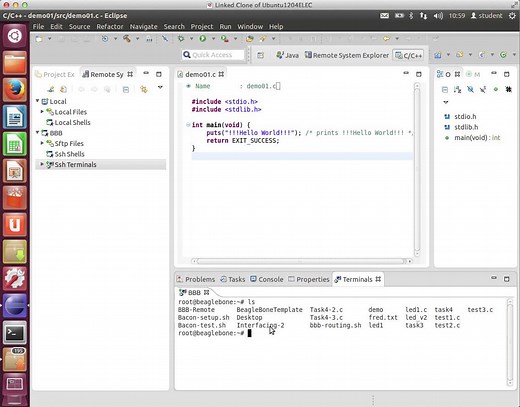The width and height of the screenshot is (520, 407).
Task: Select main(void) in the Outline view
Action: click(x=473, y=138)
